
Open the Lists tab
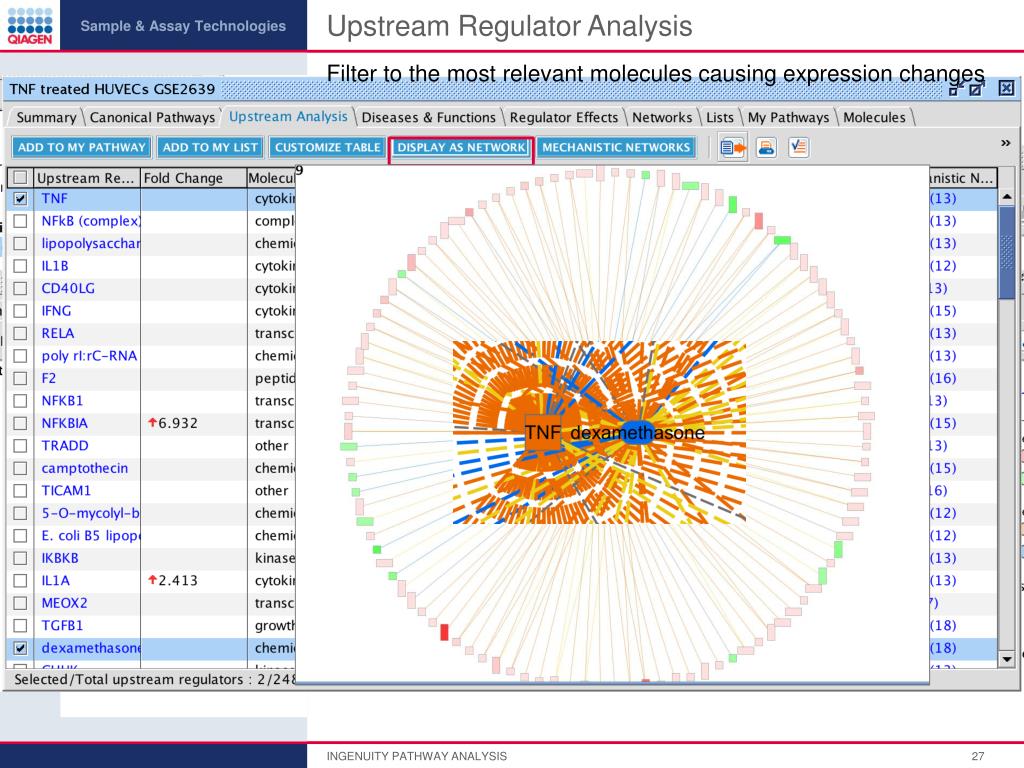point(720,118)
